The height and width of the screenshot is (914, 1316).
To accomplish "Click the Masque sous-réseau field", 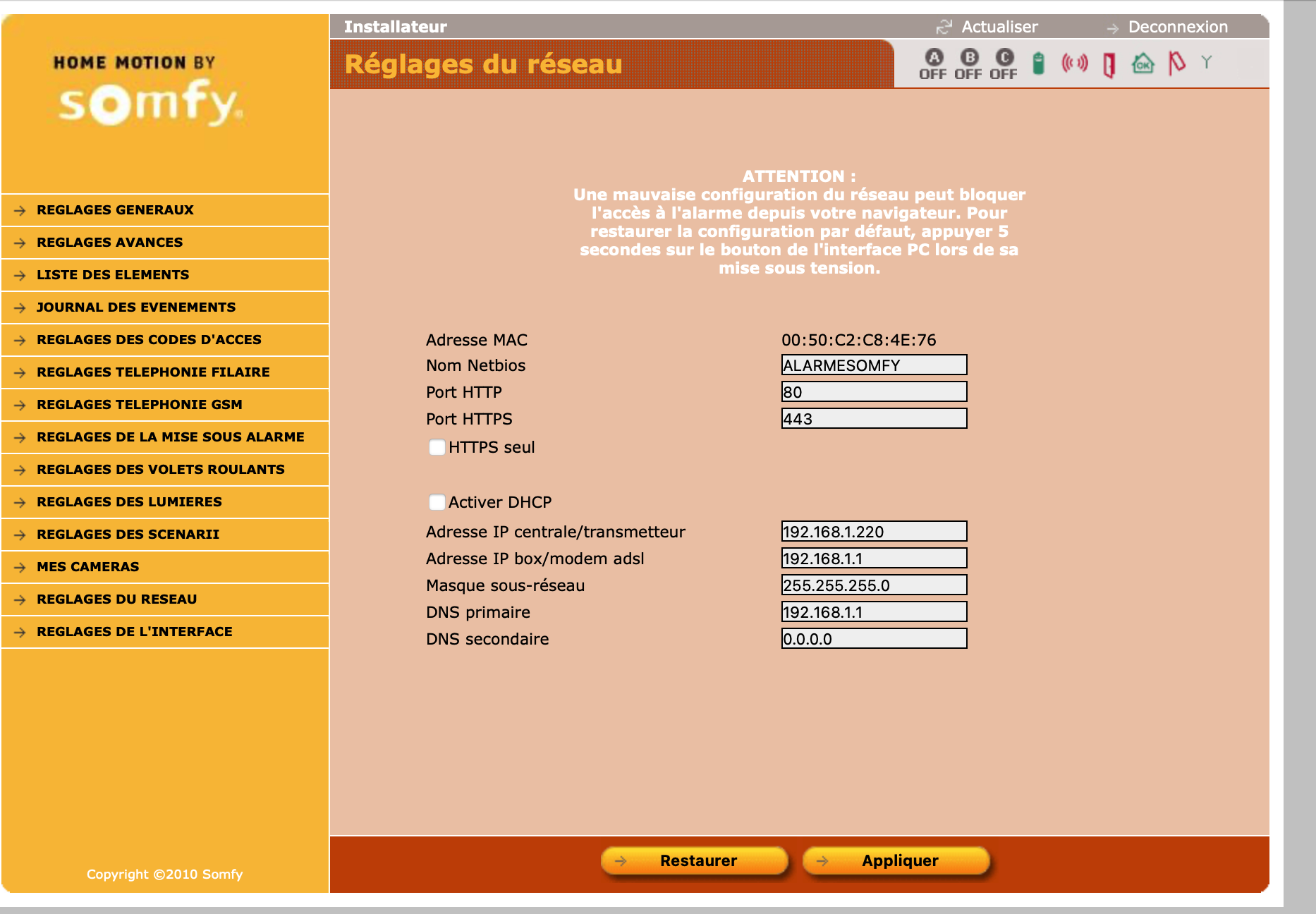I will [874, 585].
